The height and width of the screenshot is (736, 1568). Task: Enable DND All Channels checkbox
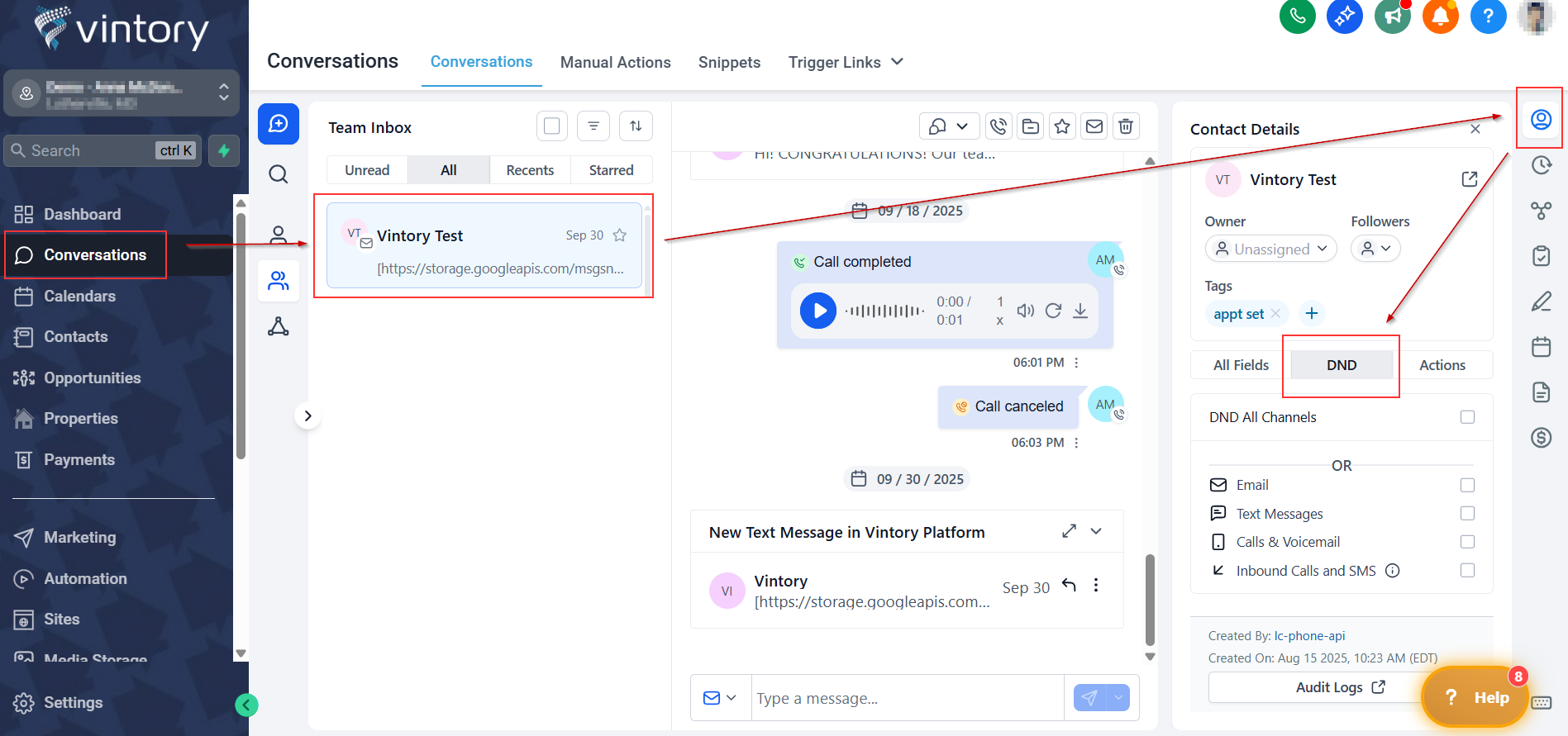[1467, 417]
